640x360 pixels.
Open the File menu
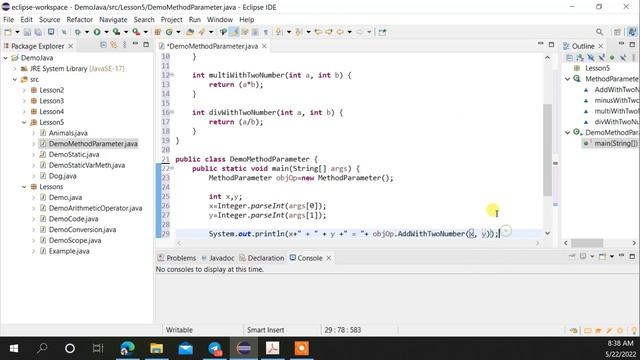click(8, 20)
